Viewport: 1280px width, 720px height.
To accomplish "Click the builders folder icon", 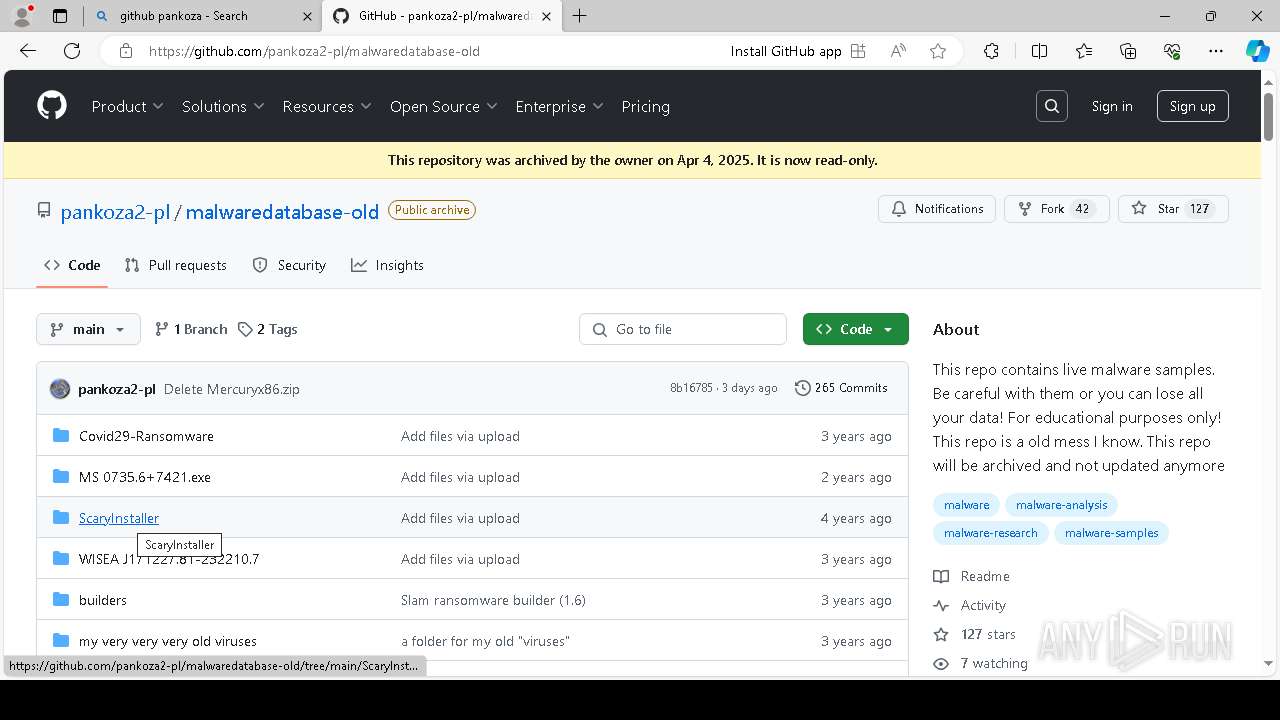I will 61,599.
